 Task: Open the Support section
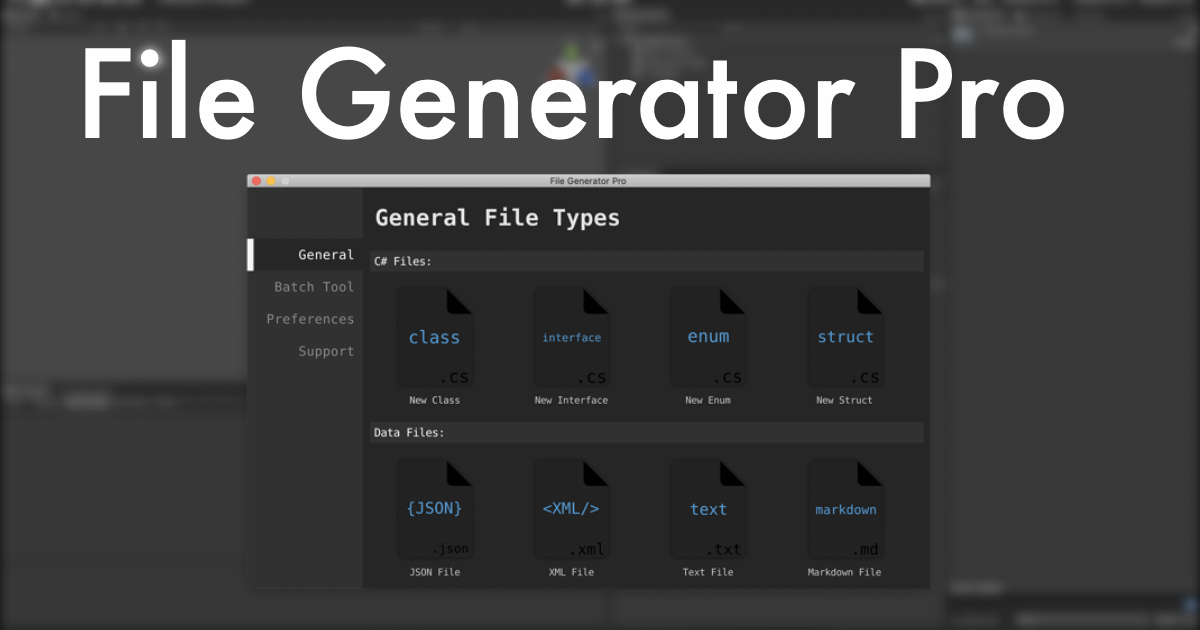pos(326,351)
